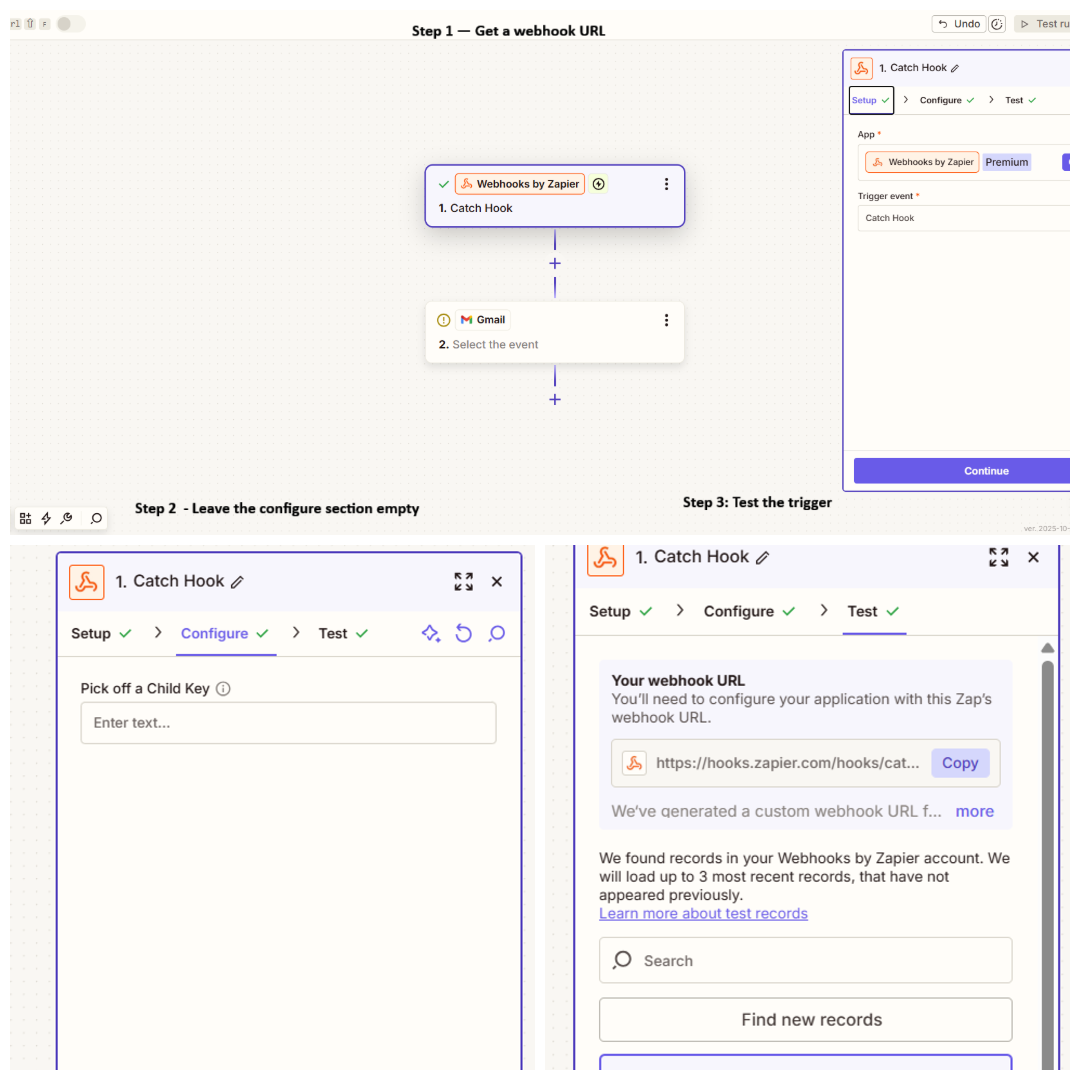Click the circled plus icon on the Catch Hook card
Image resolution: width=1080 pixels, height=1080 pixels.
point(599,184)
